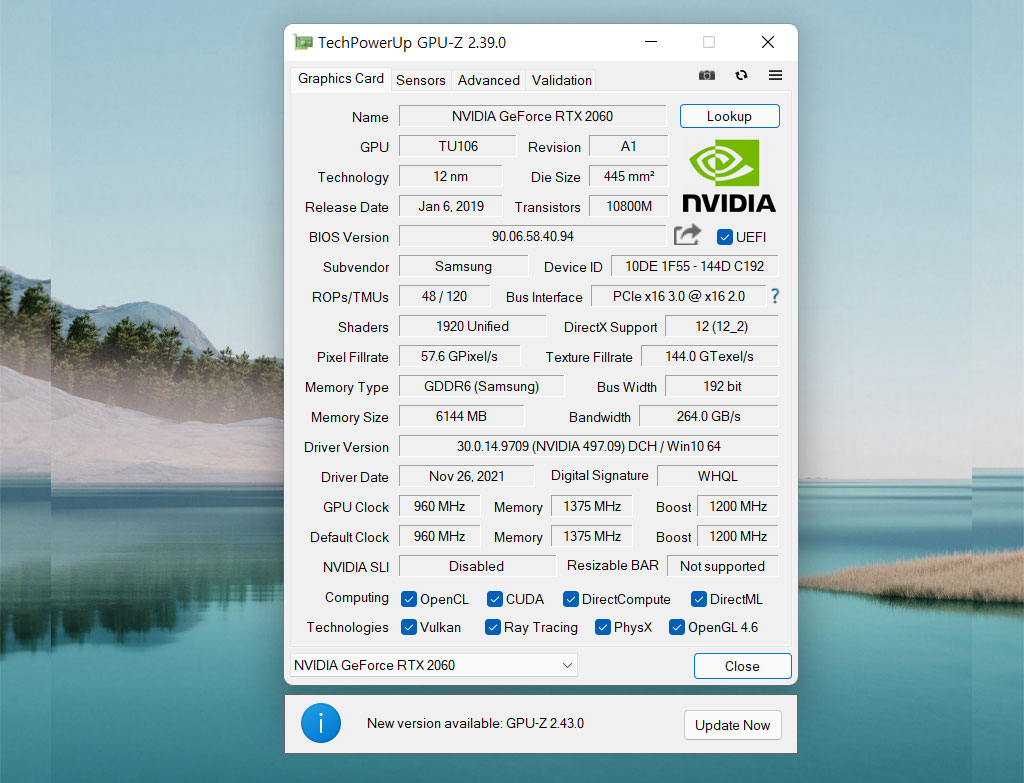Click the Shaders field 1920 Unified
The width and height of the screenshot is (1024, 783).
pos(473,327)
